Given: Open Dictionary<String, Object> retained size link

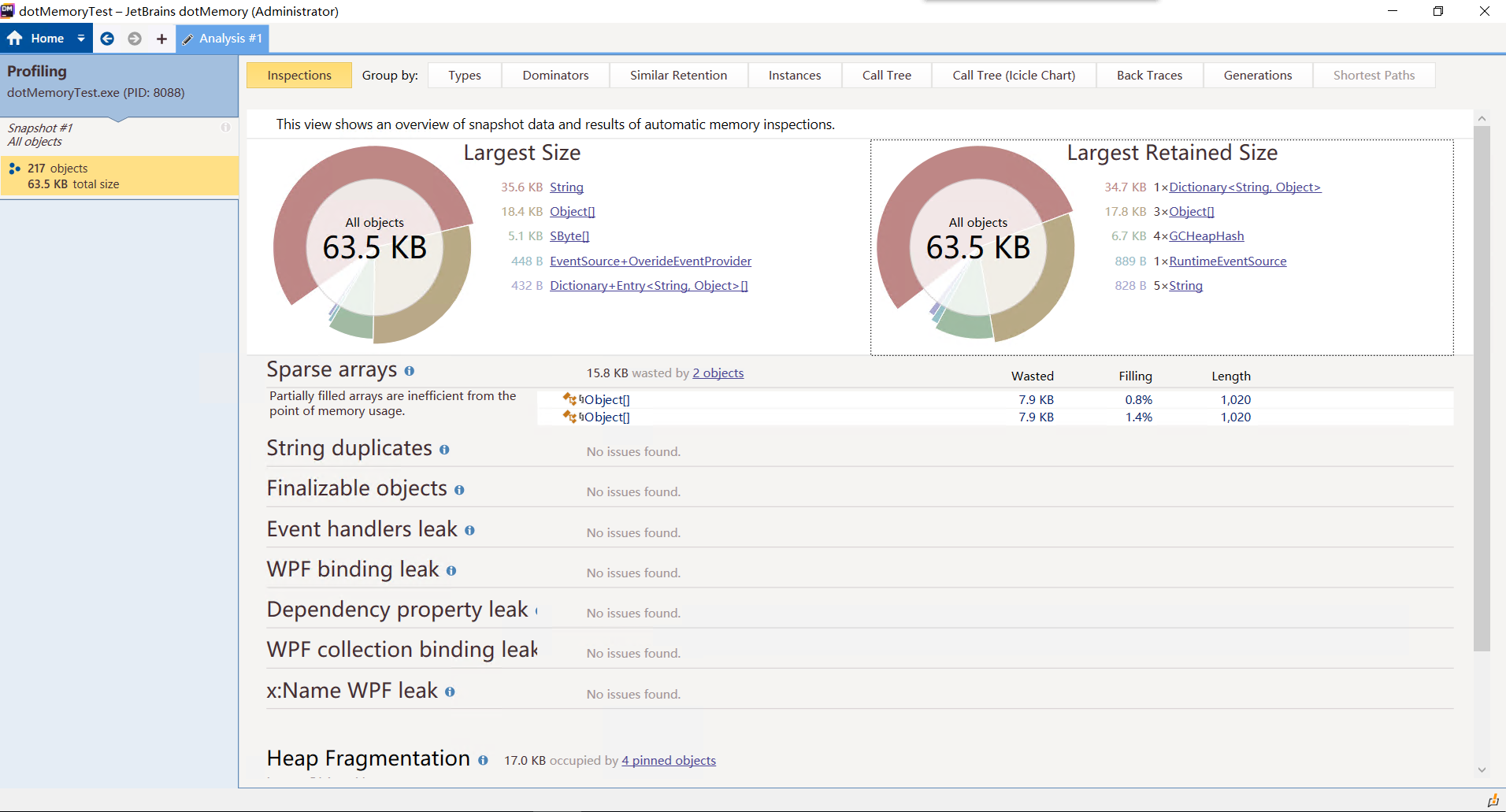Looking at the screenshot, I should point(1245,187).
